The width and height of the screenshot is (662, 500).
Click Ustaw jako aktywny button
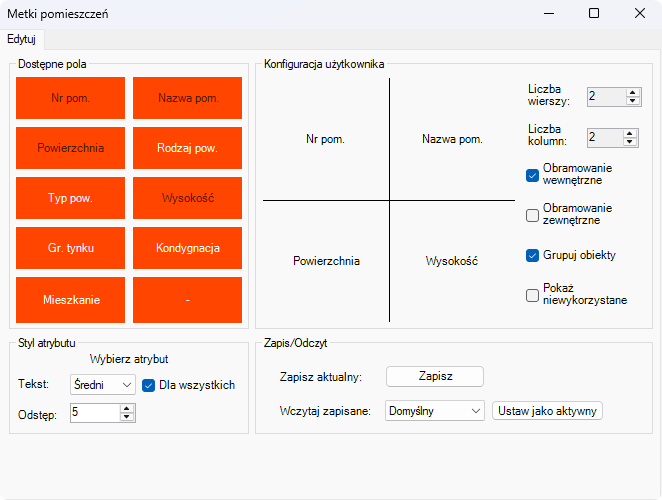tap(547, 411)
